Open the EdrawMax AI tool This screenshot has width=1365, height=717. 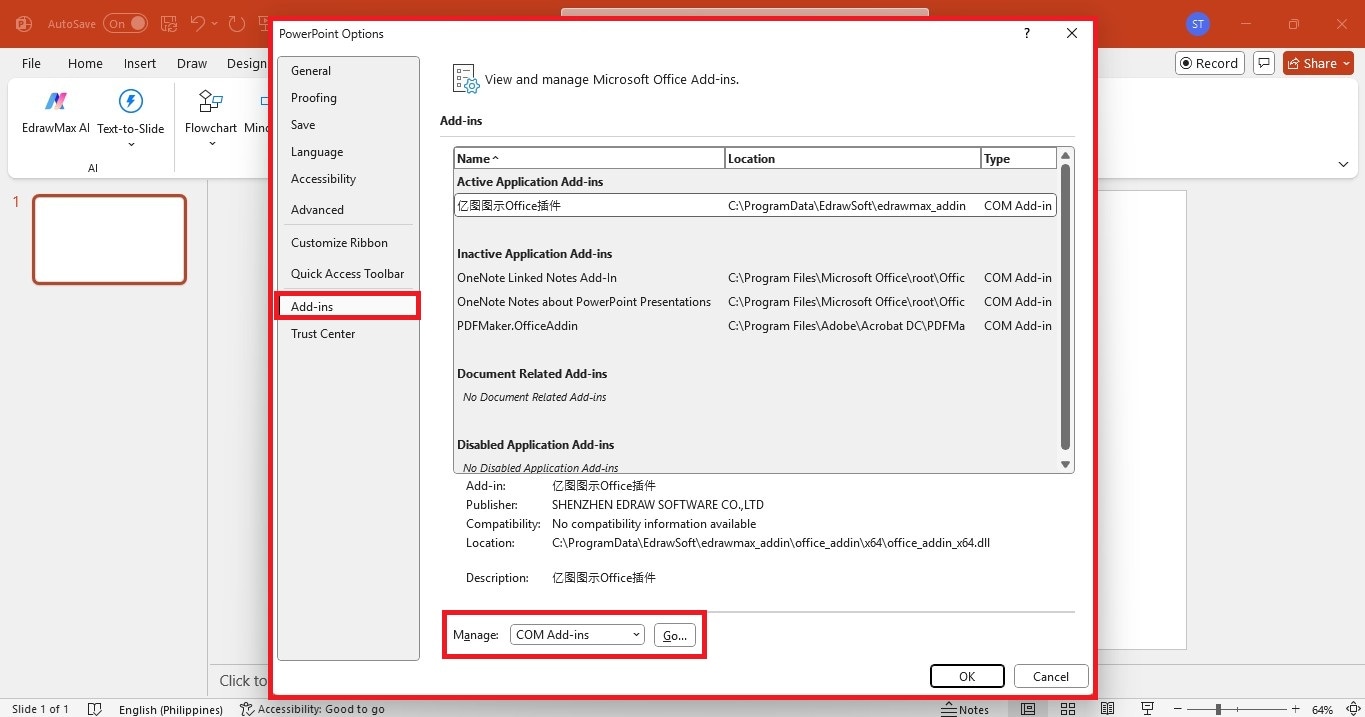click(56, 112)
